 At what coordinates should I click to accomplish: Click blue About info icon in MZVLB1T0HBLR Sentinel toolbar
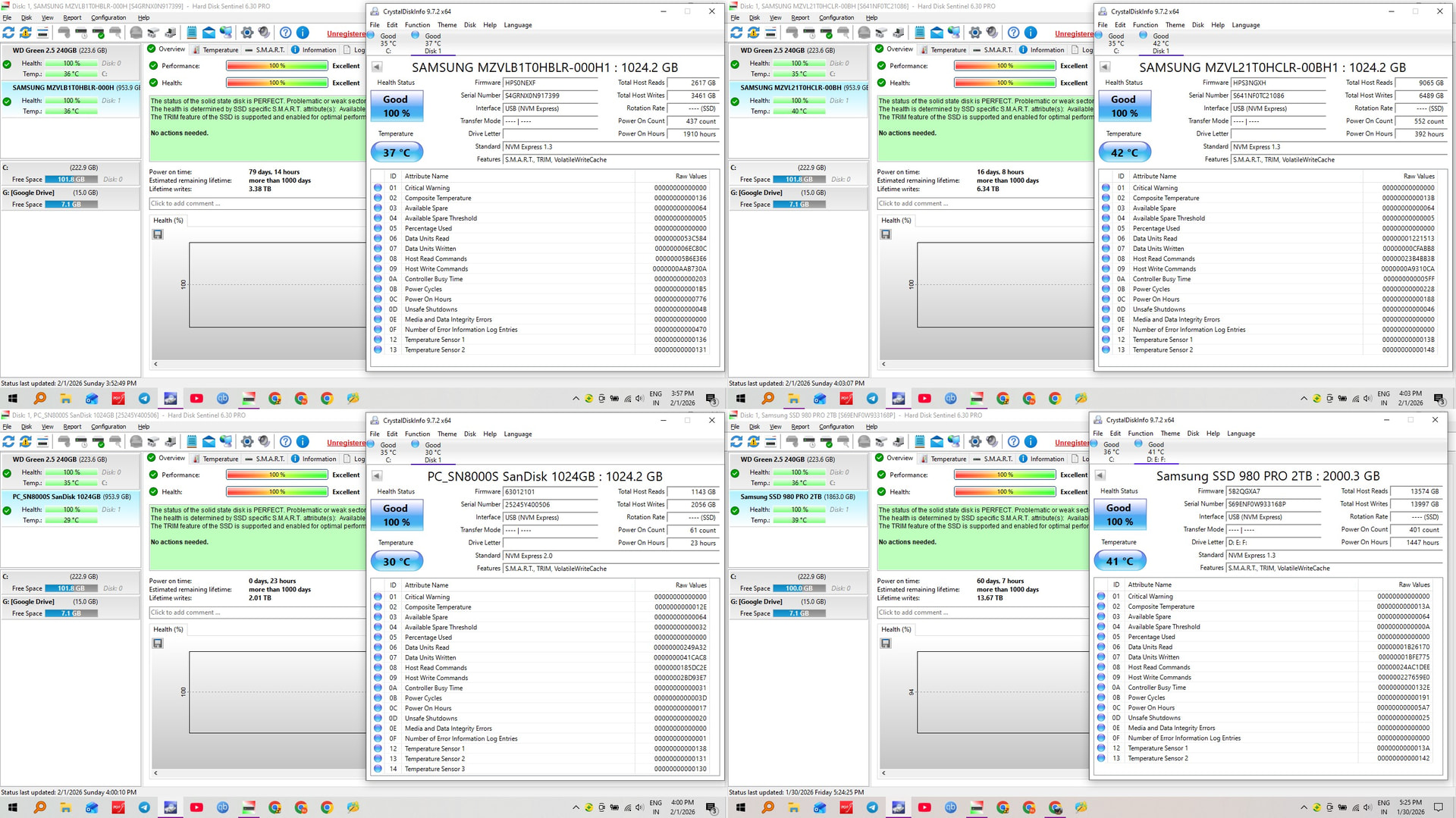(x=302, y=33)
